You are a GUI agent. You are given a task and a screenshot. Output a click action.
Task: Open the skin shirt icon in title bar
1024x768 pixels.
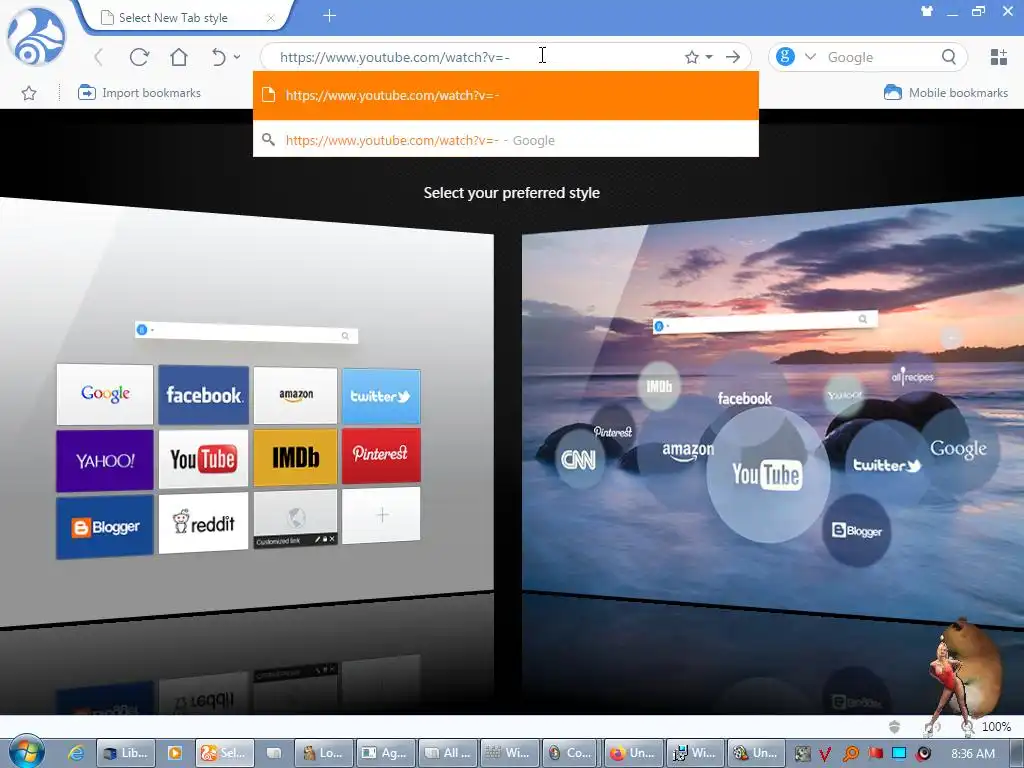click(927, 11)
